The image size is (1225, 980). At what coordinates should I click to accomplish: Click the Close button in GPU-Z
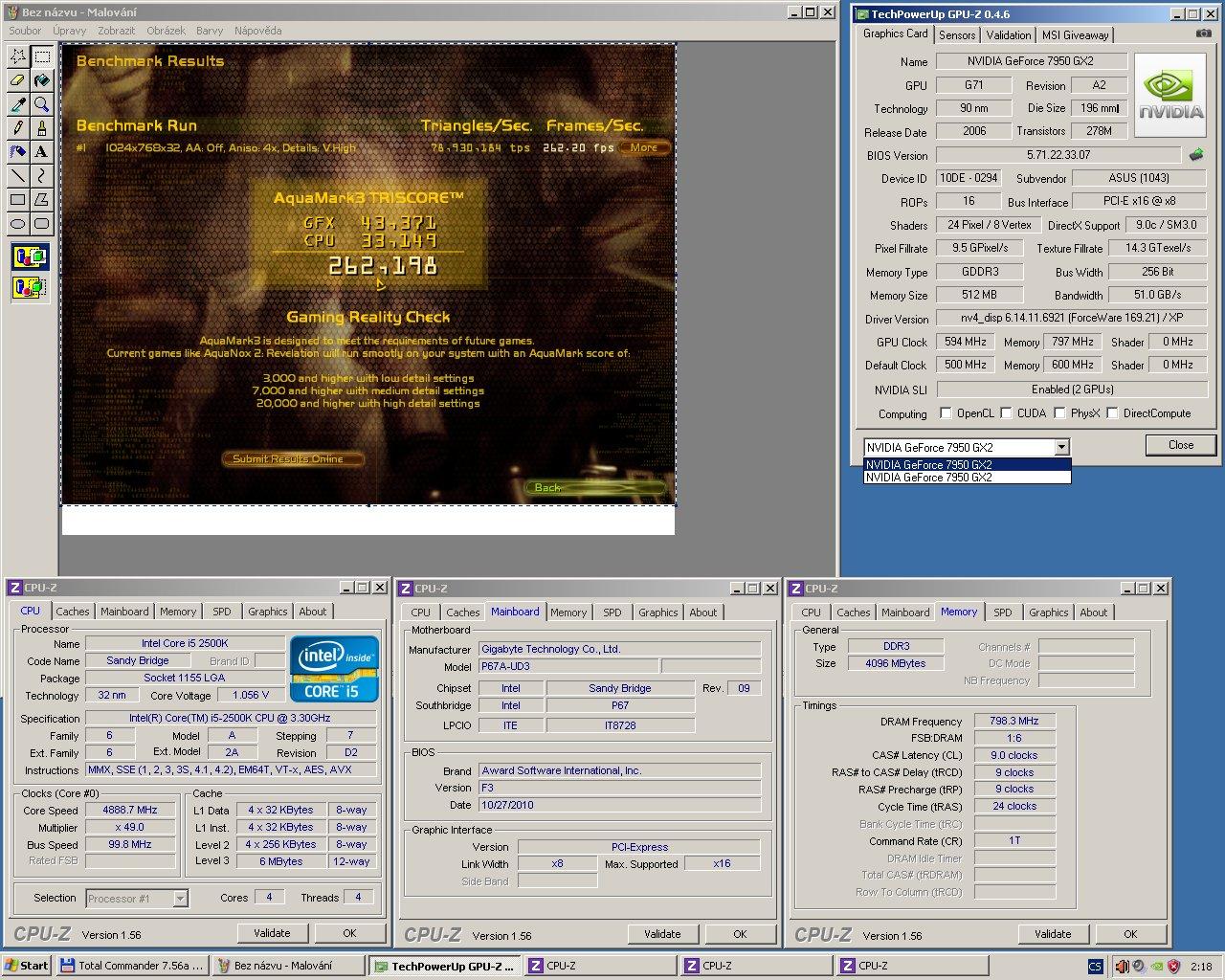tap(1181, 445)
